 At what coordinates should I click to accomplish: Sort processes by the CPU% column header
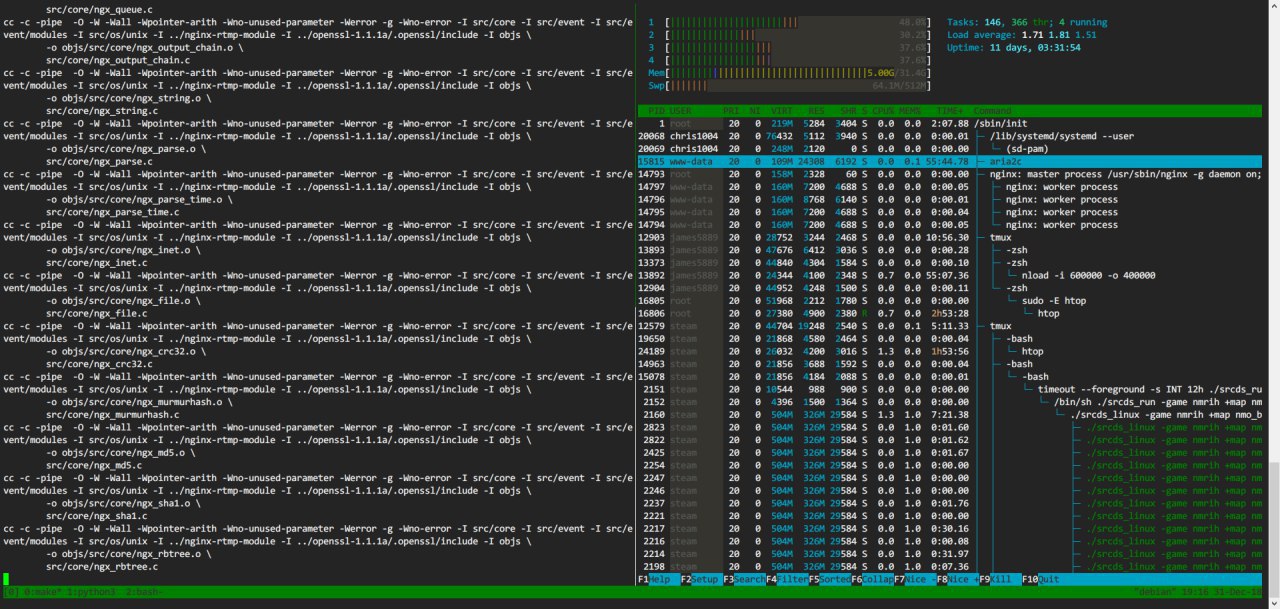point(881,110)
